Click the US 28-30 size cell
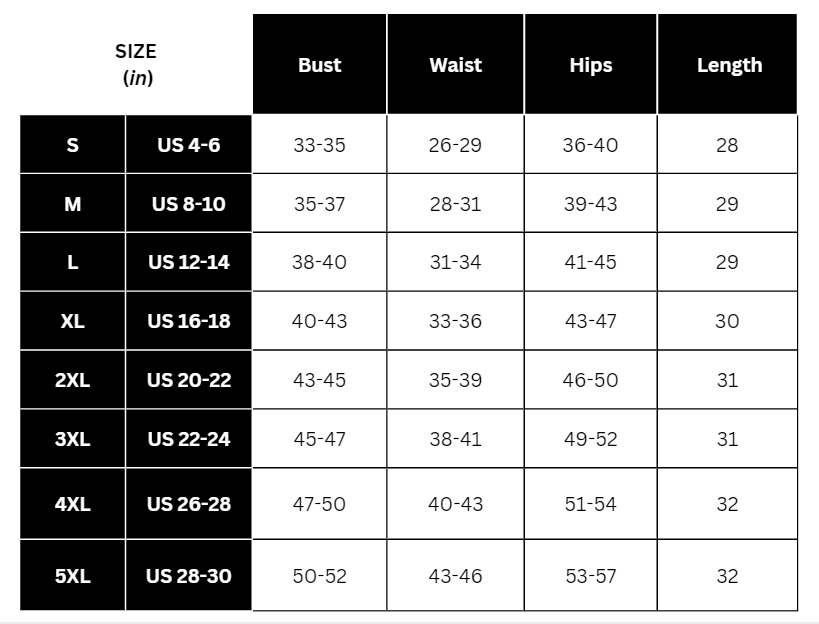 tap(189, 575)
